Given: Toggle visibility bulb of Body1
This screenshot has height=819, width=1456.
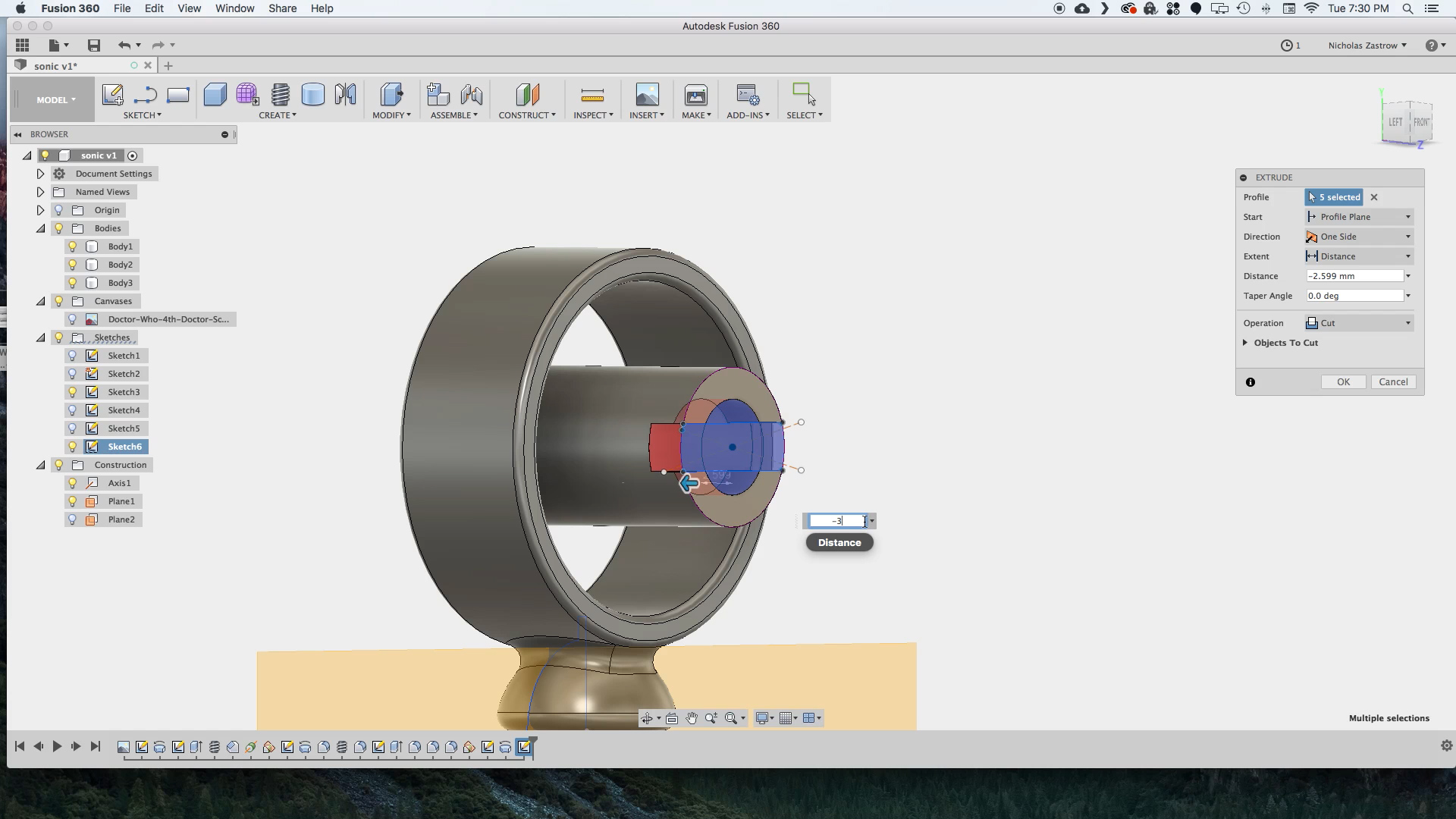Looking at the screenshot, I should [73, 246].
